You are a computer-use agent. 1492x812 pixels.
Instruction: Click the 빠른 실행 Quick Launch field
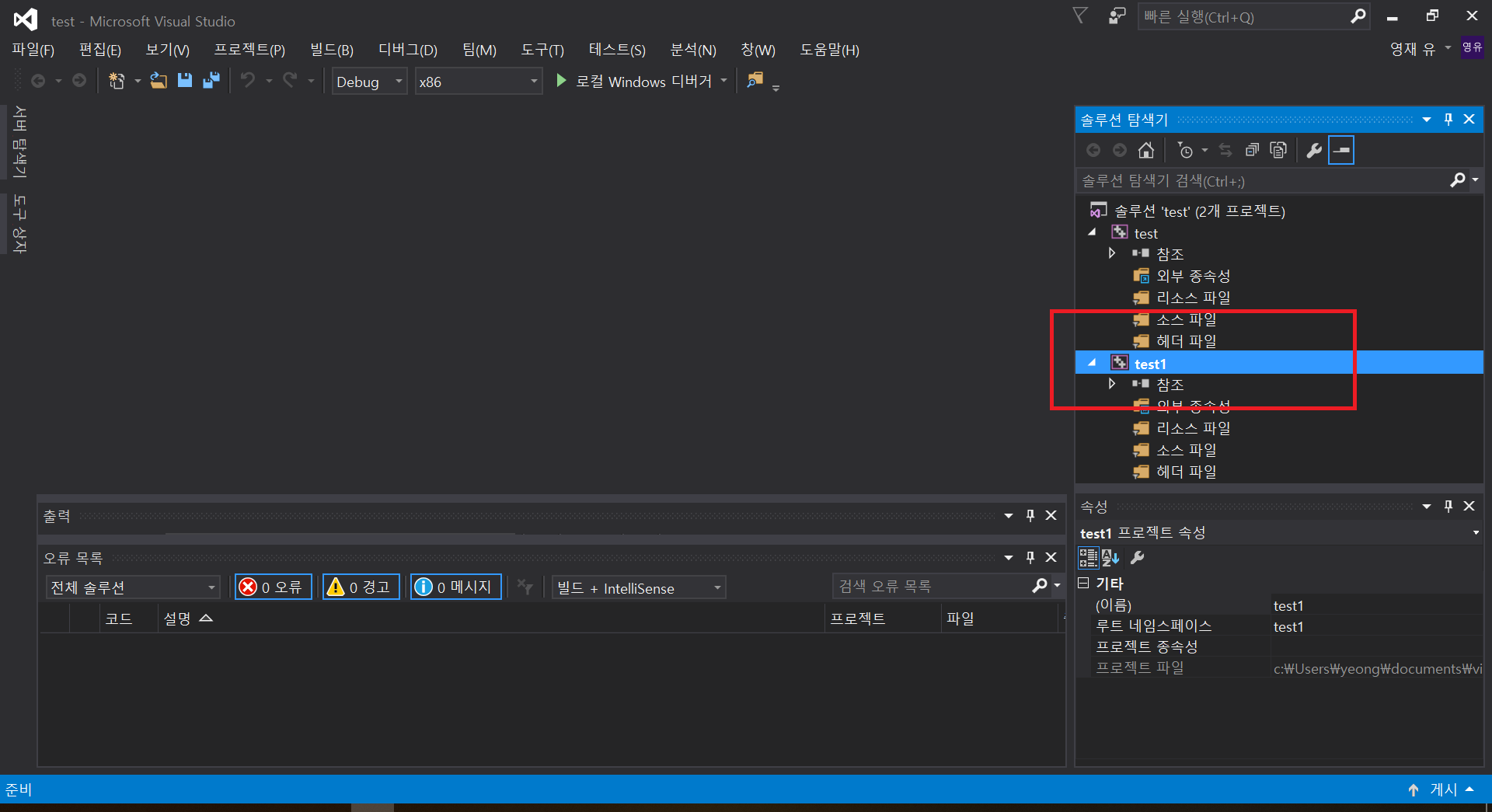(x=1246, y=16)
